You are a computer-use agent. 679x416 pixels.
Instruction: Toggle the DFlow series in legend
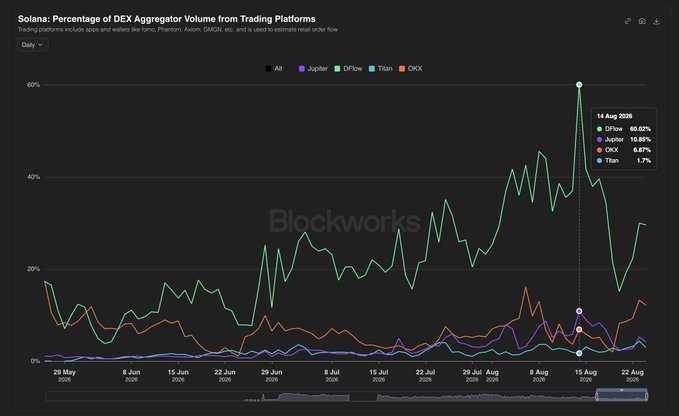[x=348, y=68]
